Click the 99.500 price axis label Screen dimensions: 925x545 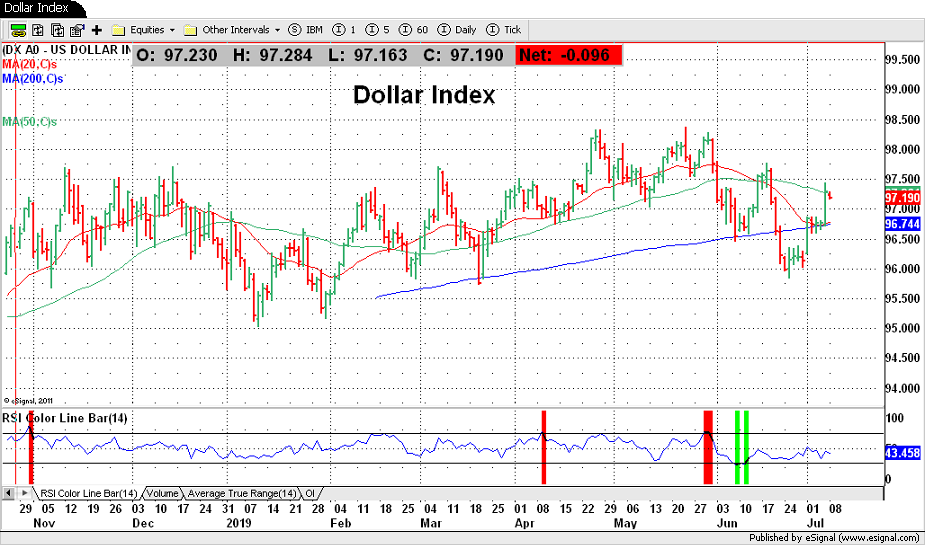(x=903, y=60)
